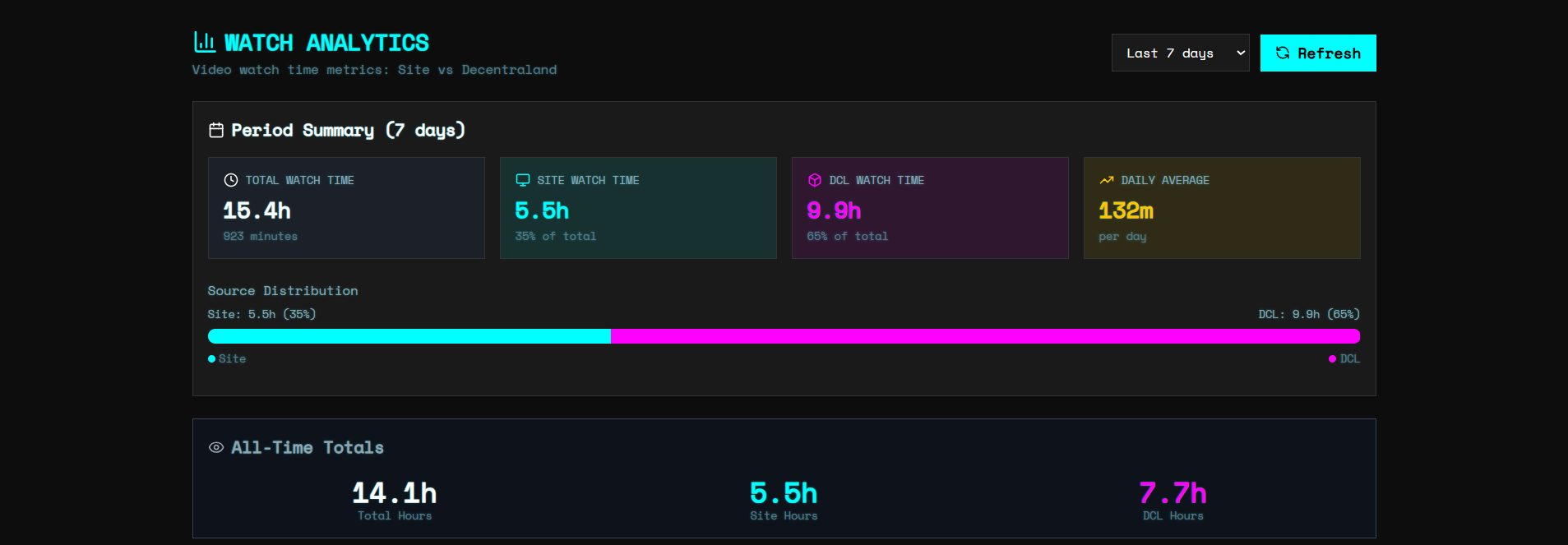Click the cyan Site segment of distribution bar

click(409, 336)
